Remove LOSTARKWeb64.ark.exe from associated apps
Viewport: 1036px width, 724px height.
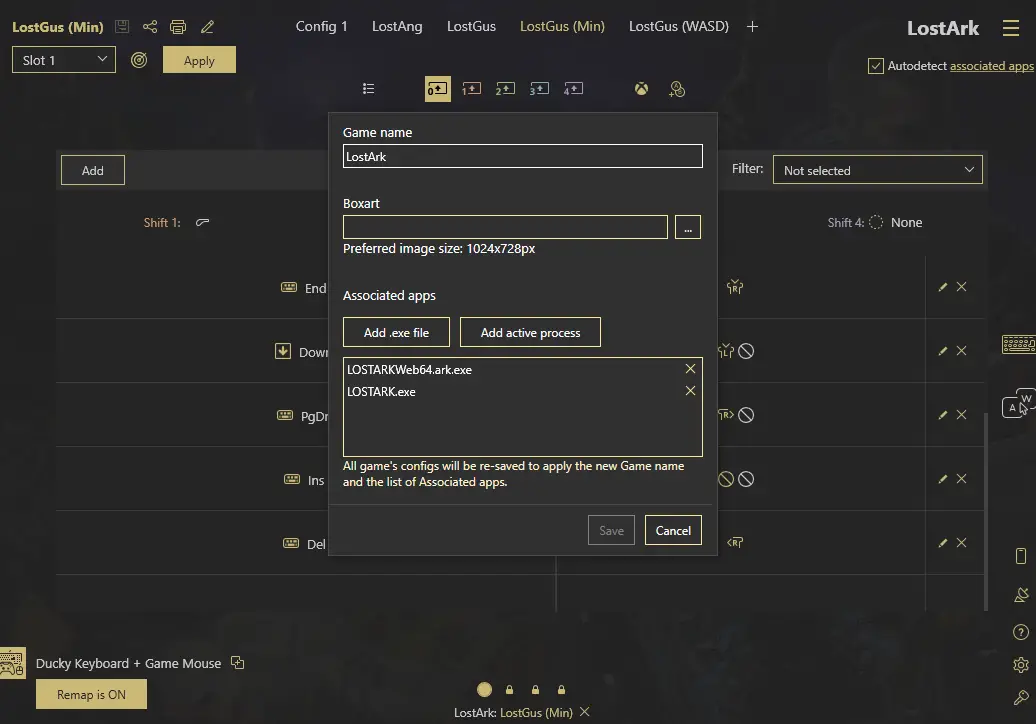point(690,369)
